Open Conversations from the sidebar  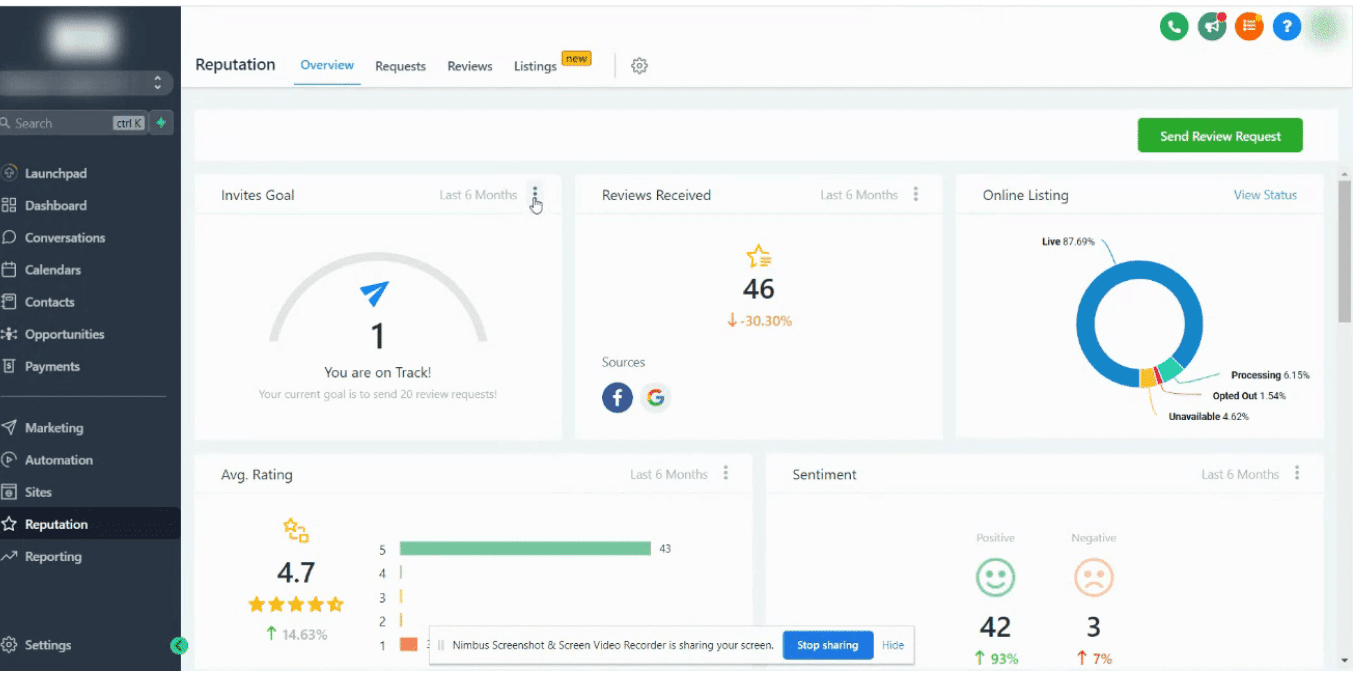[x=63, y=237]
